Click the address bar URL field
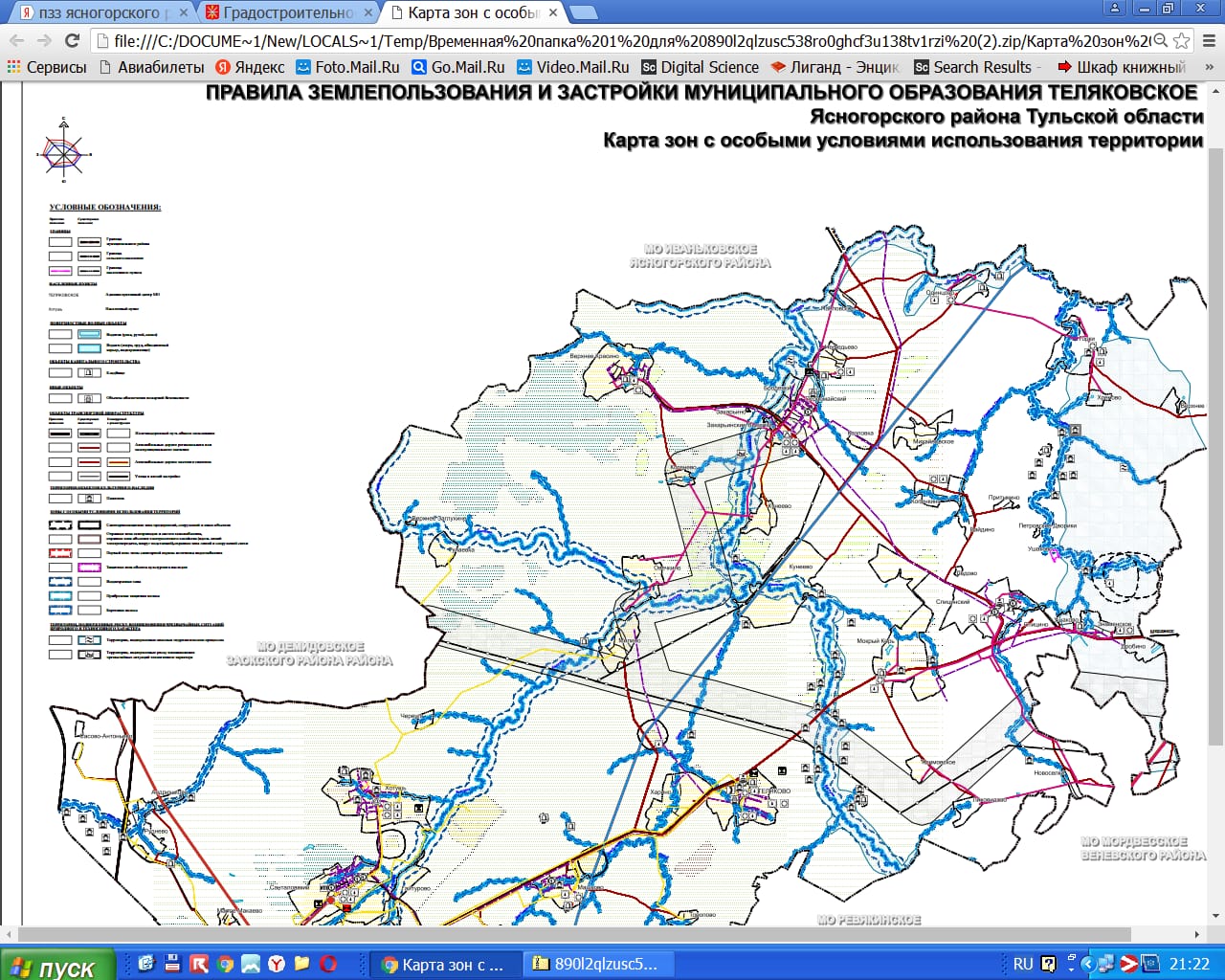This screenshot has width=1225, height=980. [622, 40]
